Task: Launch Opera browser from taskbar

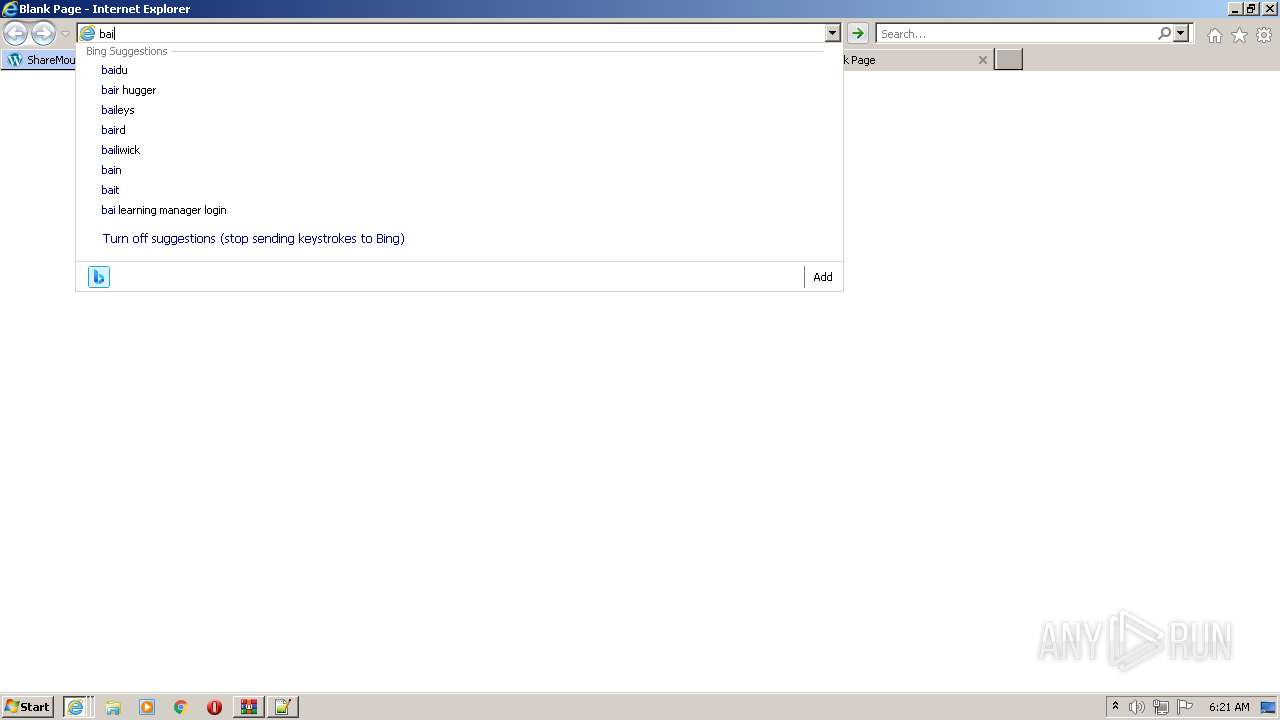Action: pyautogui.click(x=214, y=707)
